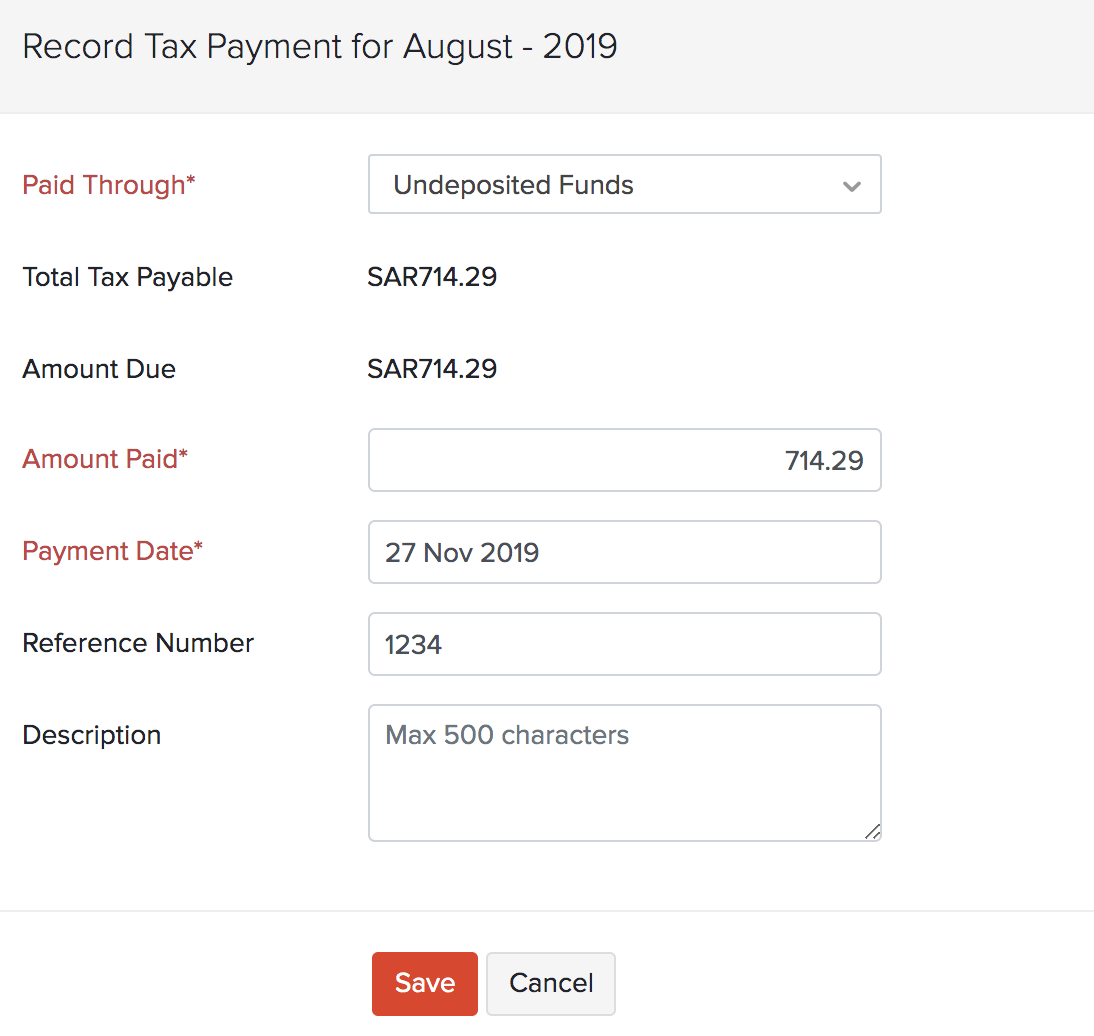Click the Amount Due value SAR714.29
The image size is (1094, 1036).
point(432,368)
